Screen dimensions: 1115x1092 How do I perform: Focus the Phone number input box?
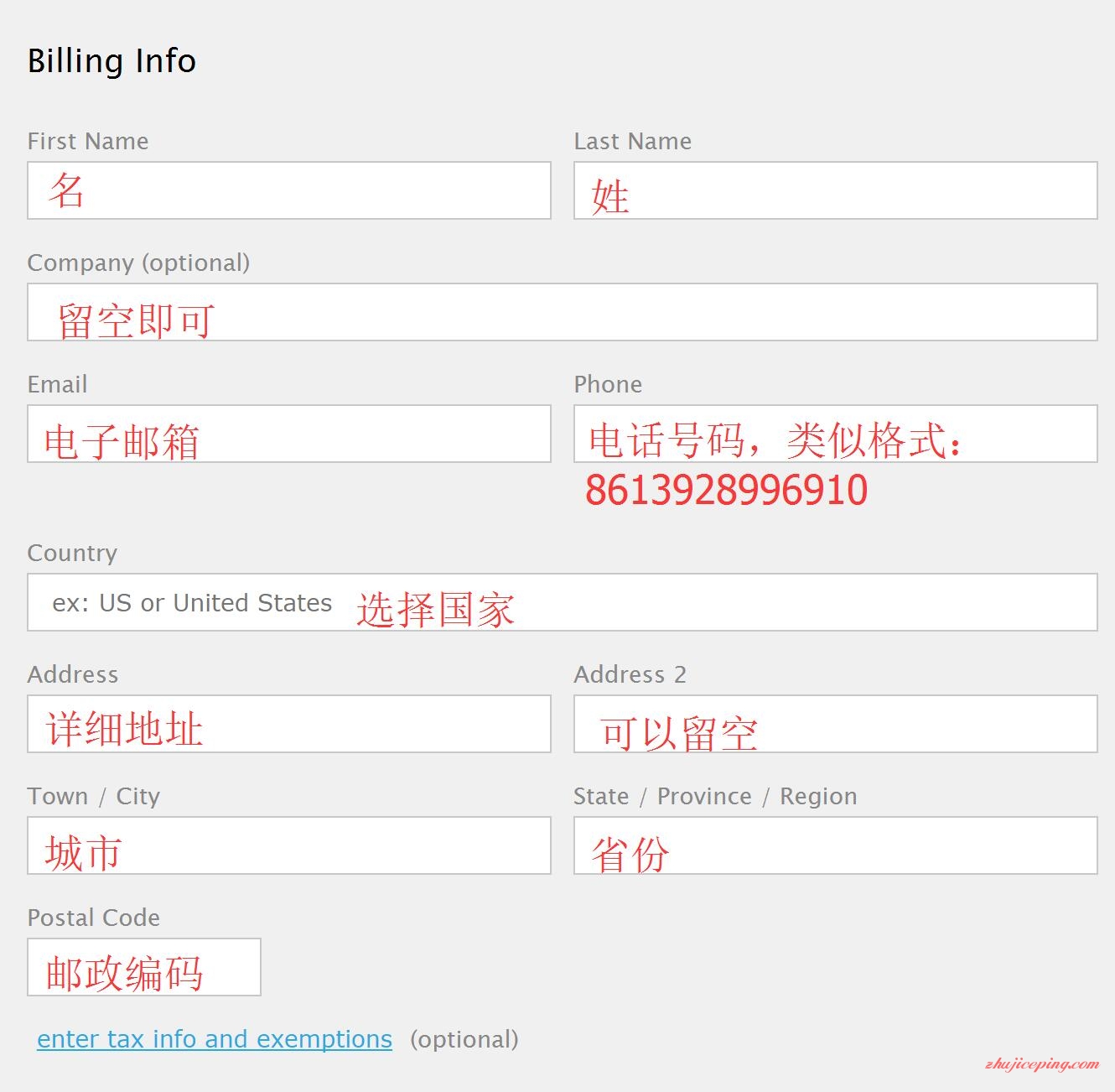[835, 434]
